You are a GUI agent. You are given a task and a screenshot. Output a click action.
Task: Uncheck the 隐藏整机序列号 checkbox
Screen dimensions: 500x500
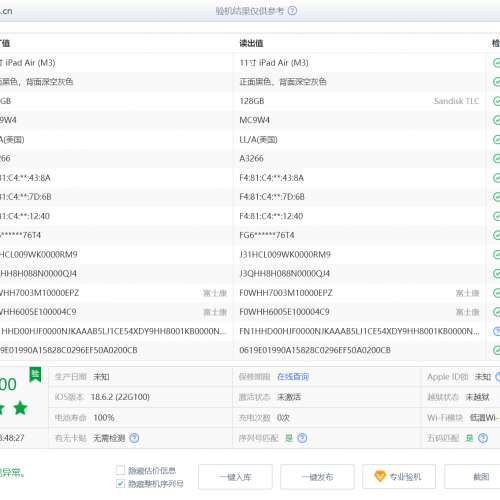pos(121,483)
